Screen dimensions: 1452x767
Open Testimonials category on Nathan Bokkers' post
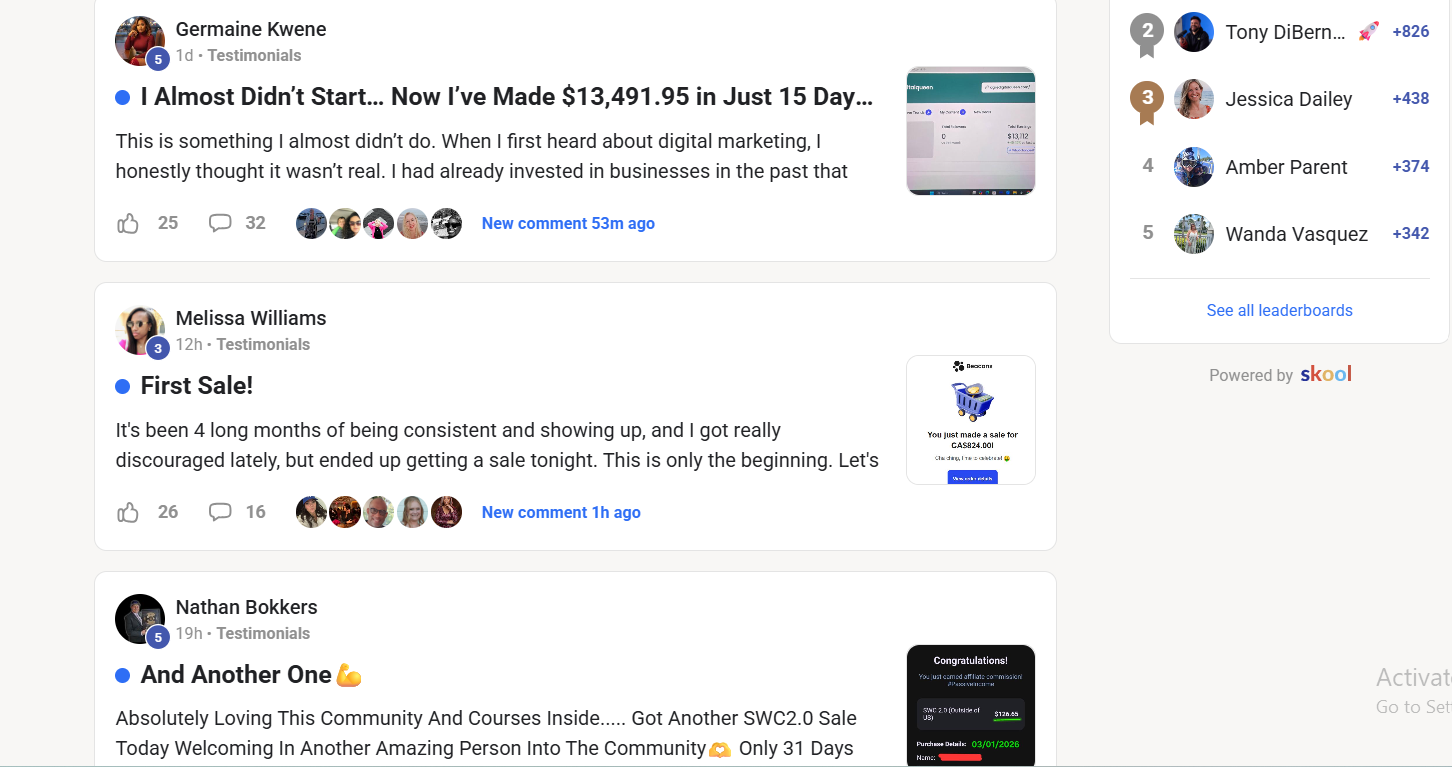pos(263,633)
